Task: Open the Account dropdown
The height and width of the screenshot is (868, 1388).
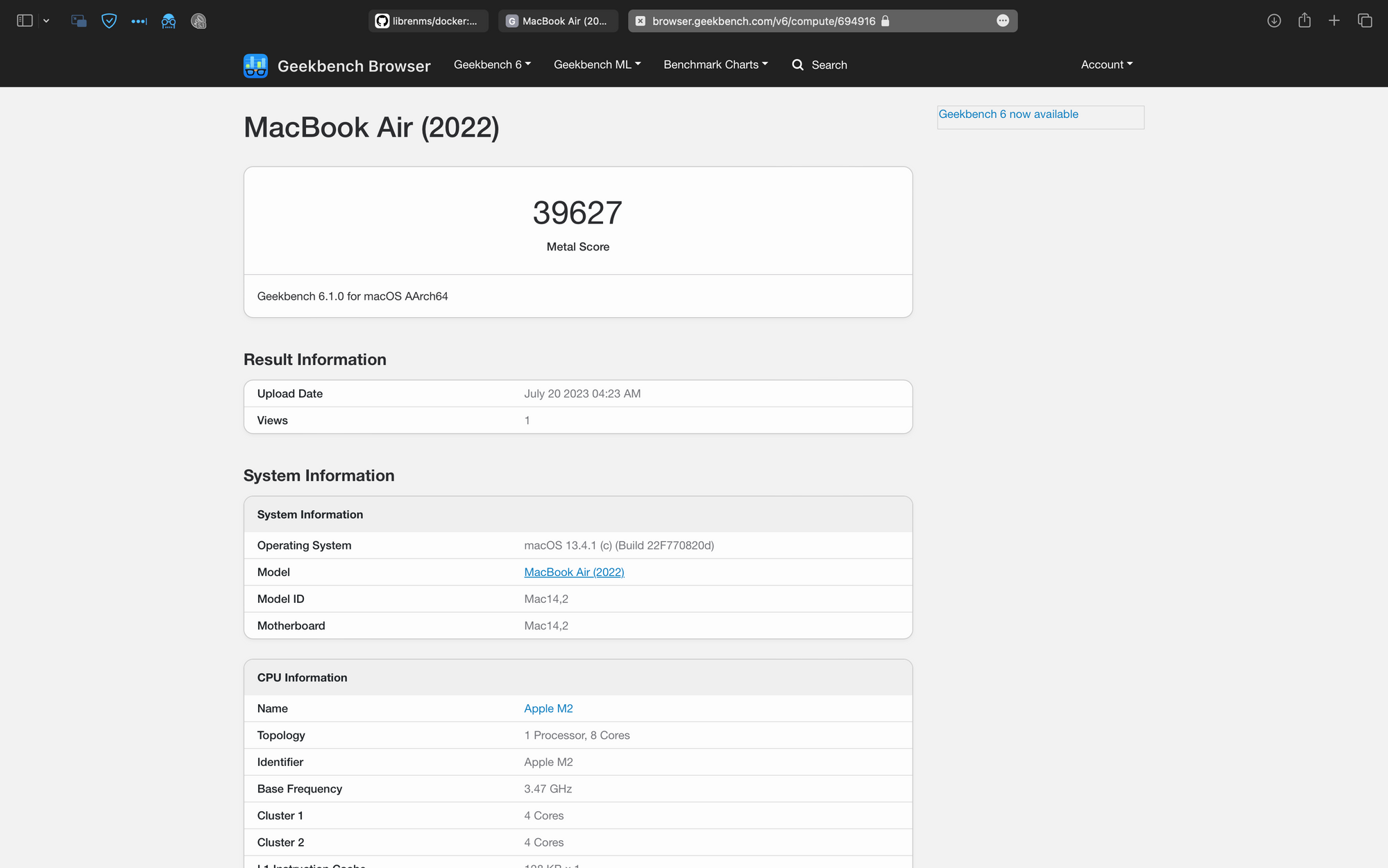Action: pyautogui.click(x=1106, y=65)
